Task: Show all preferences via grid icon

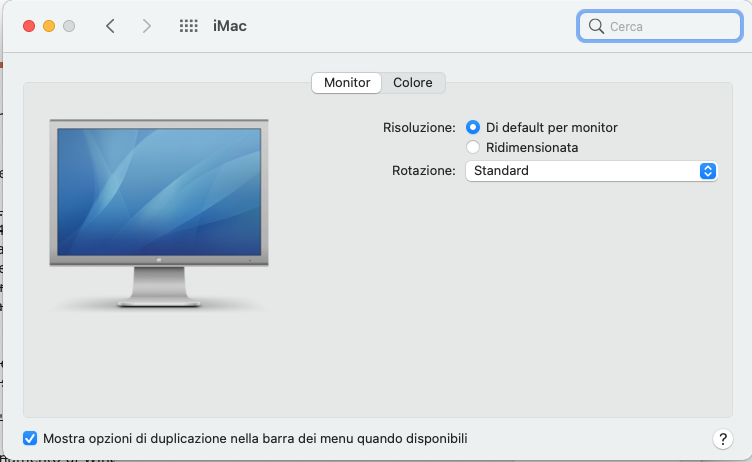Action: 188,26
